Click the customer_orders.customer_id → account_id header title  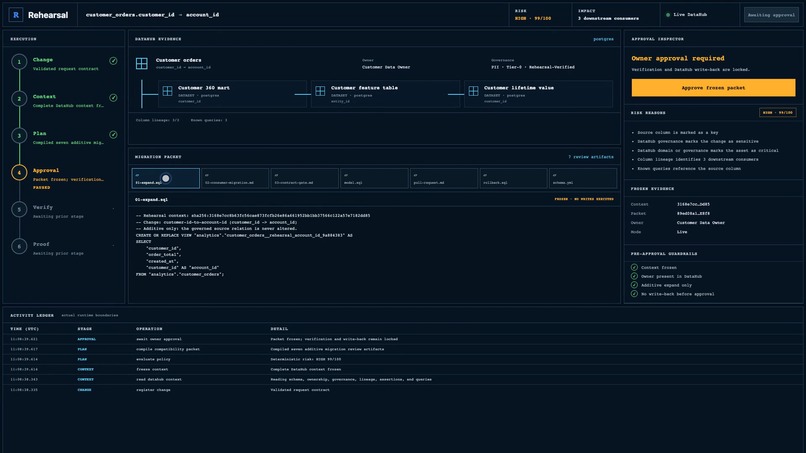152,15
